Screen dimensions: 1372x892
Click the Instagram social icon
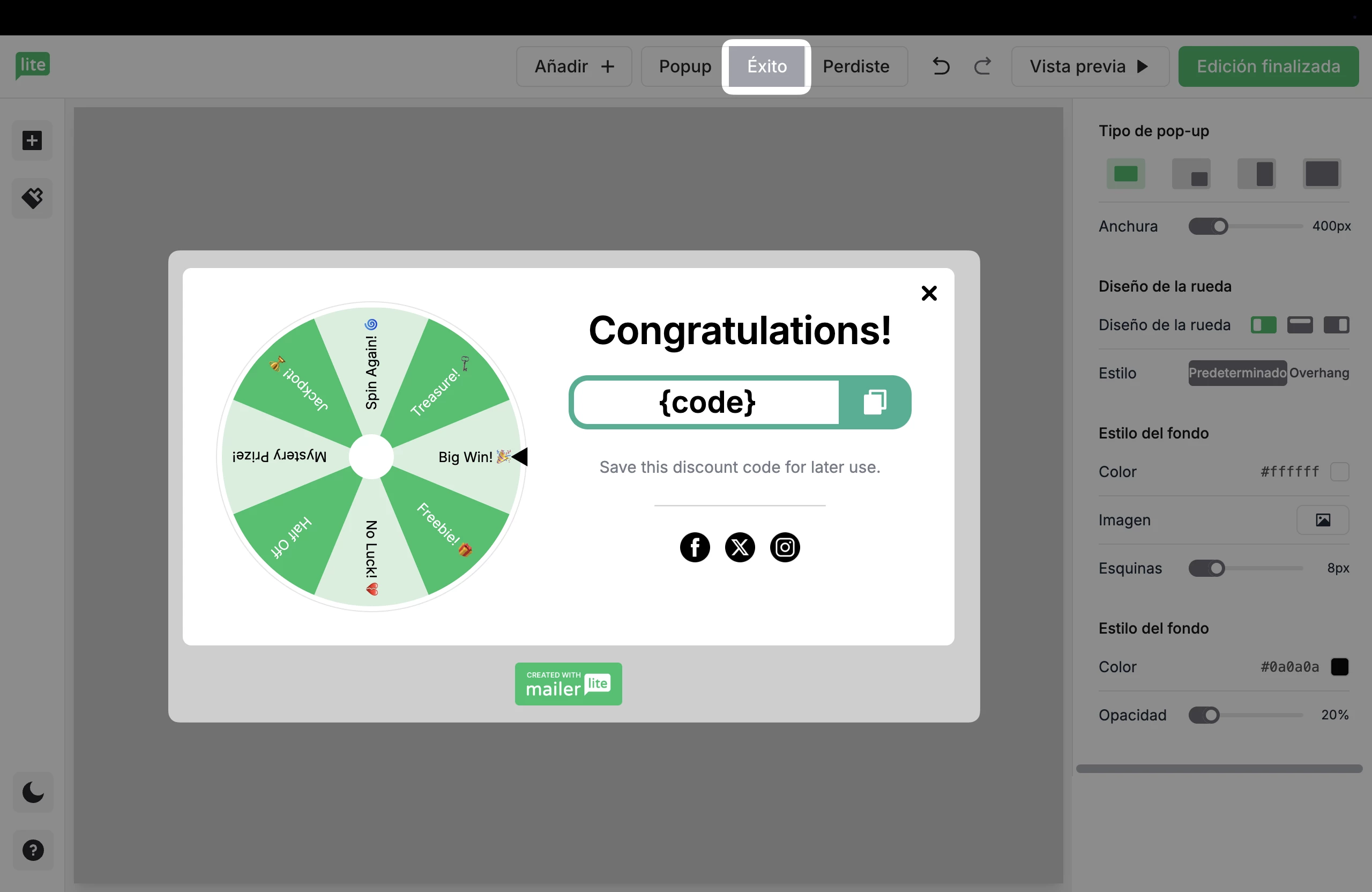pyautogui.click(x=785, y=547)
